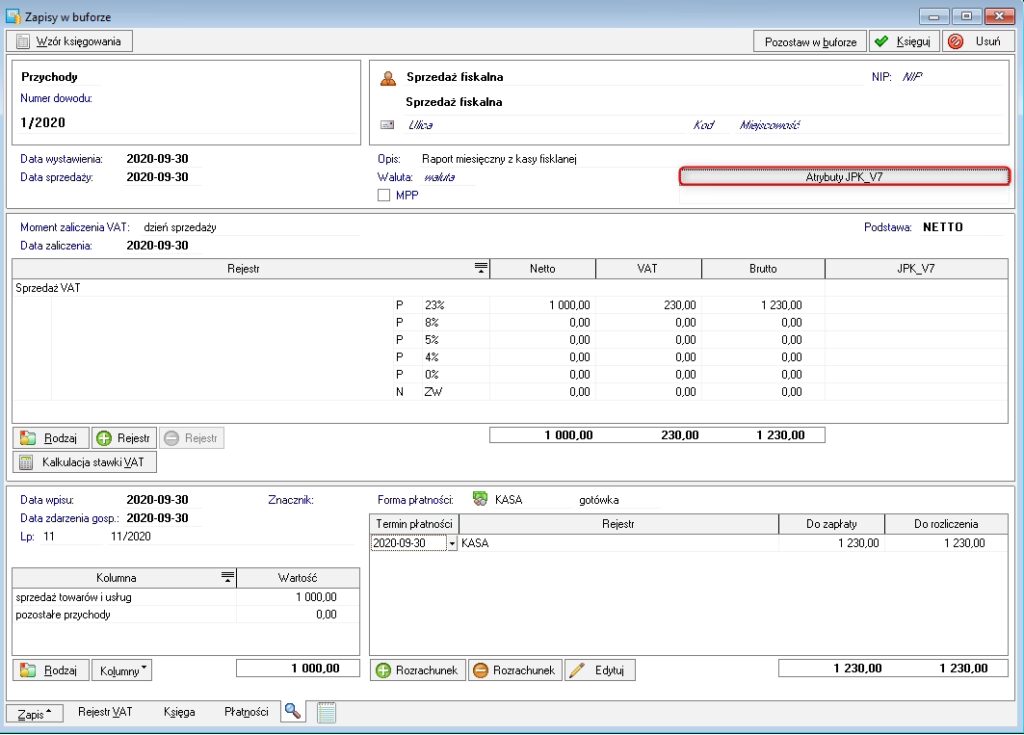The height and width of the screenshot is (735, 1024).
Task: Expand the Termin płatności date dropdown
Action: (x=452, y=544)
